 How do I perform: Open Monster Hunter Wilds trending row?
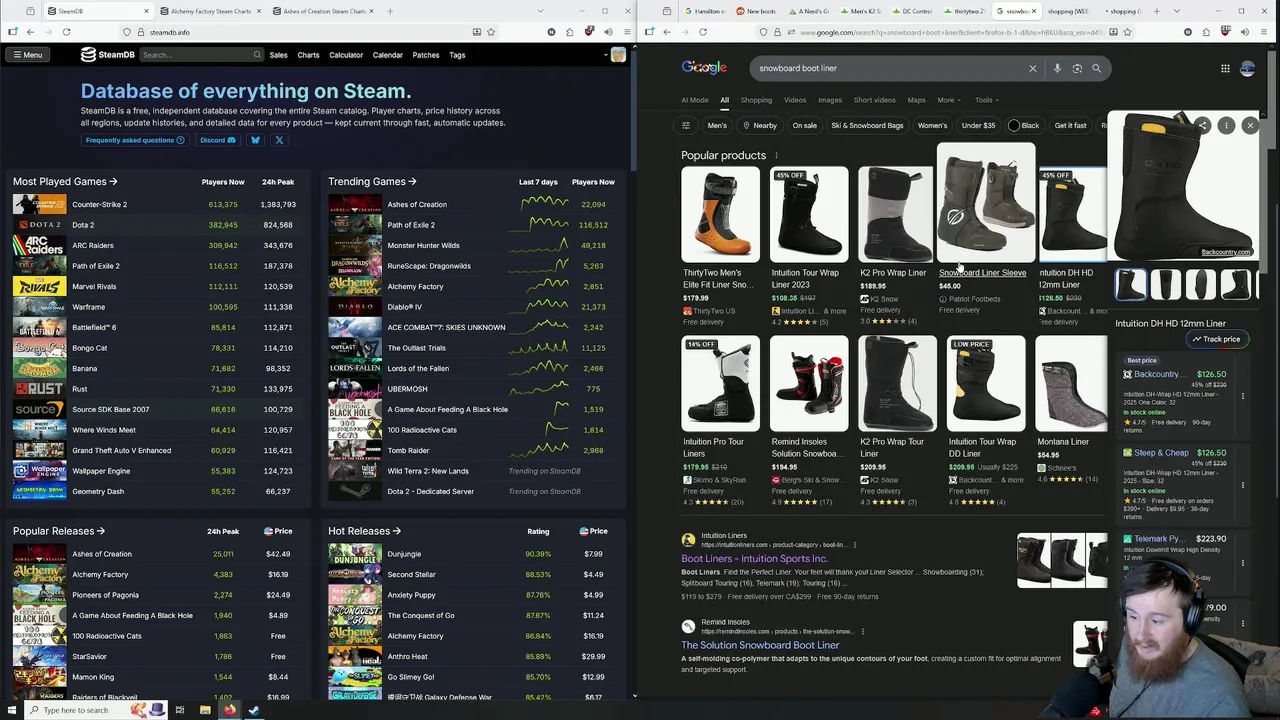point(472,245)
